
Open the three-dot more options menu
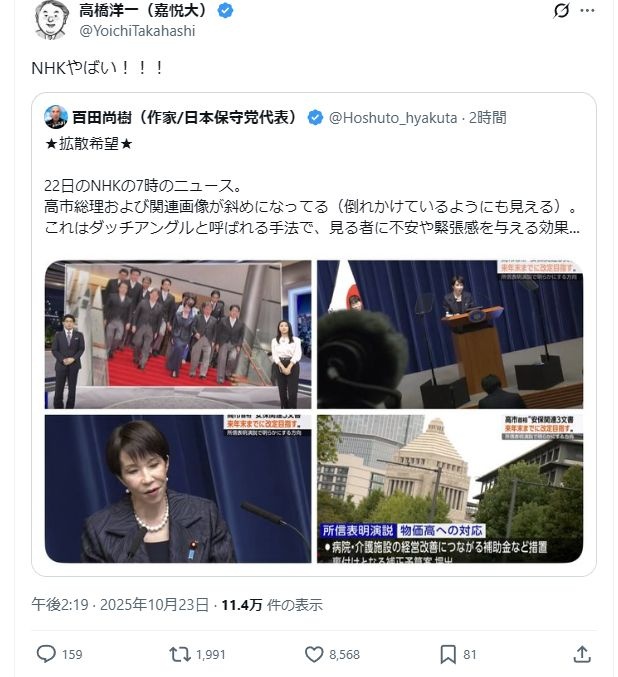[x=587, y=11]
